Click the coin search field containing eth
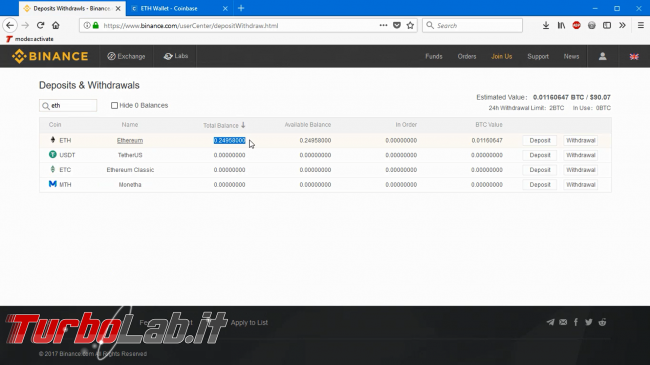 click(x=68, y=105)
